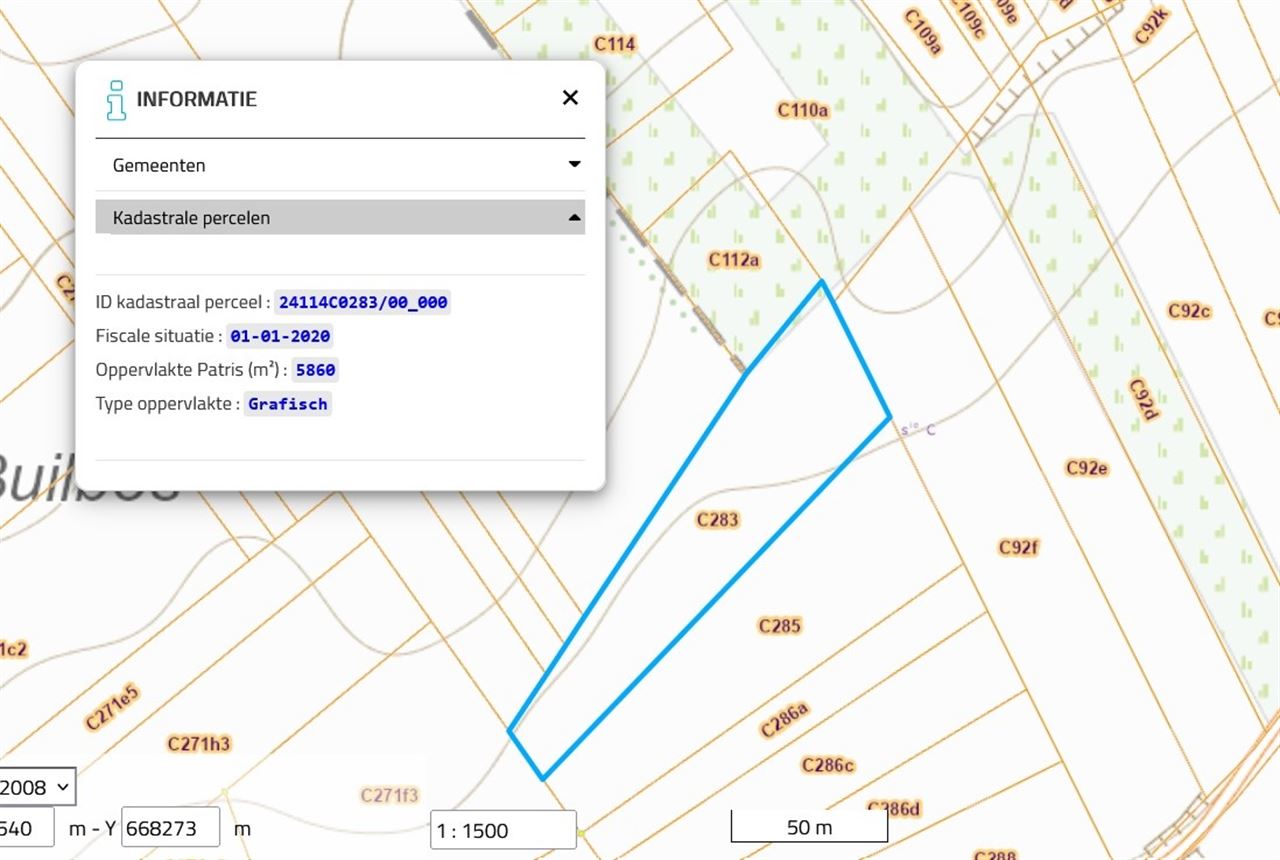This screenshot has width=1280, height=860.
Task: Select the parcel ID 24114C0283/00_000 value
Action: (362, 301)
